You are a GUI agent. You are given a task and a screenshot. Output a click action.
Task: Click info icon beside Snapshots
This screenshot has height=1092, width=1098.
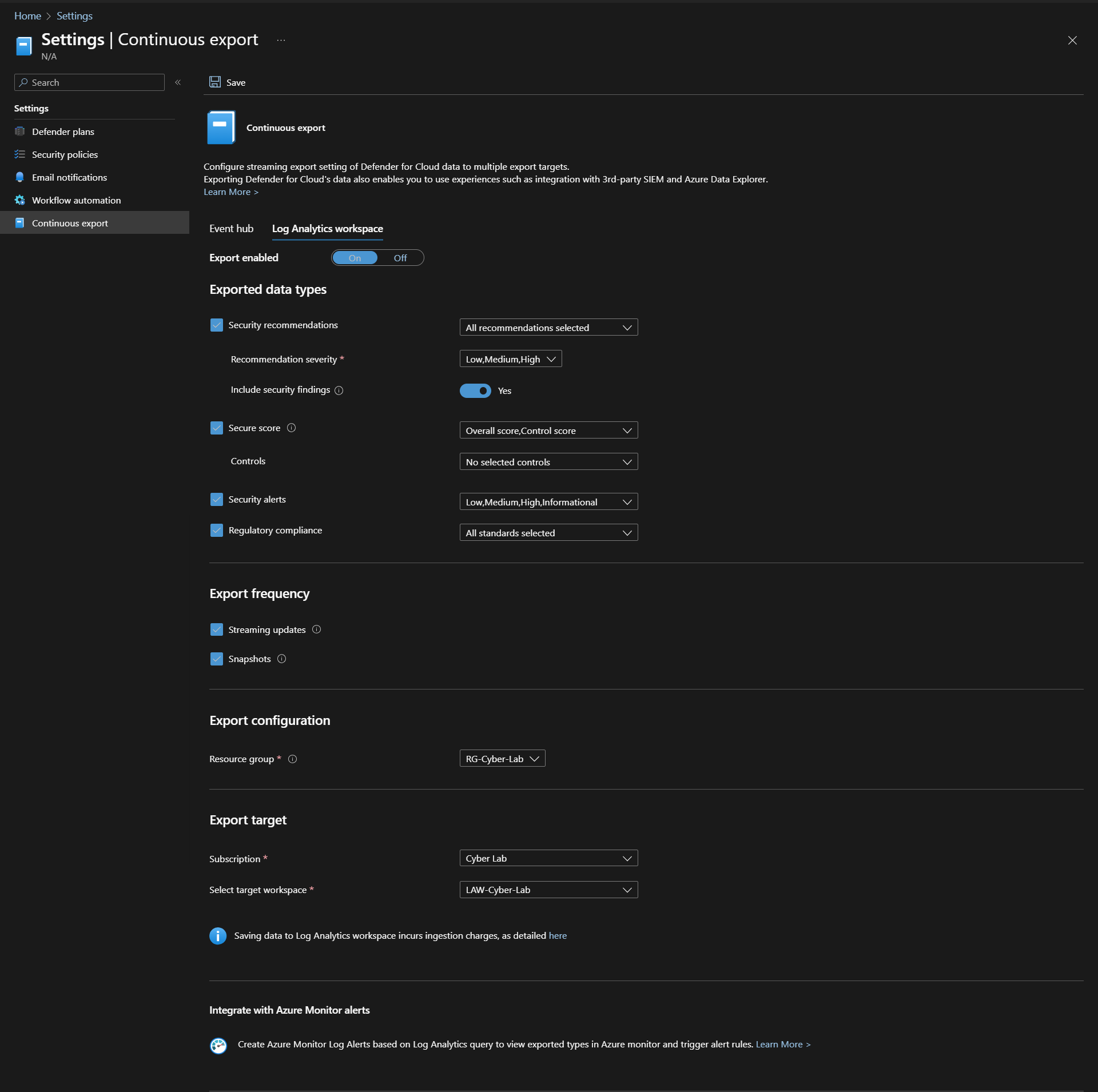pos(281,659)
